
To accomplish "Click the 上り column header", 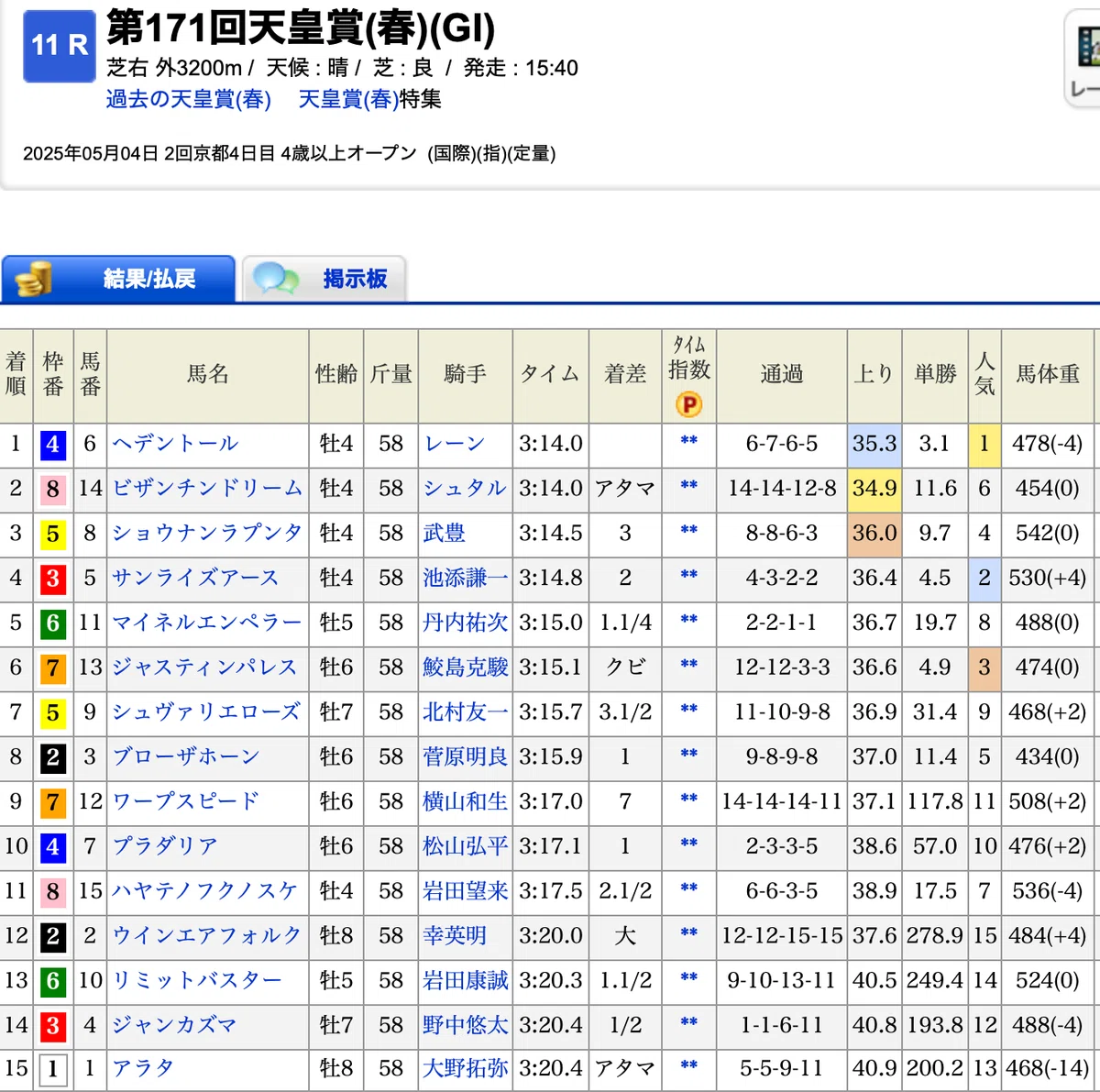I will [874, 374].
